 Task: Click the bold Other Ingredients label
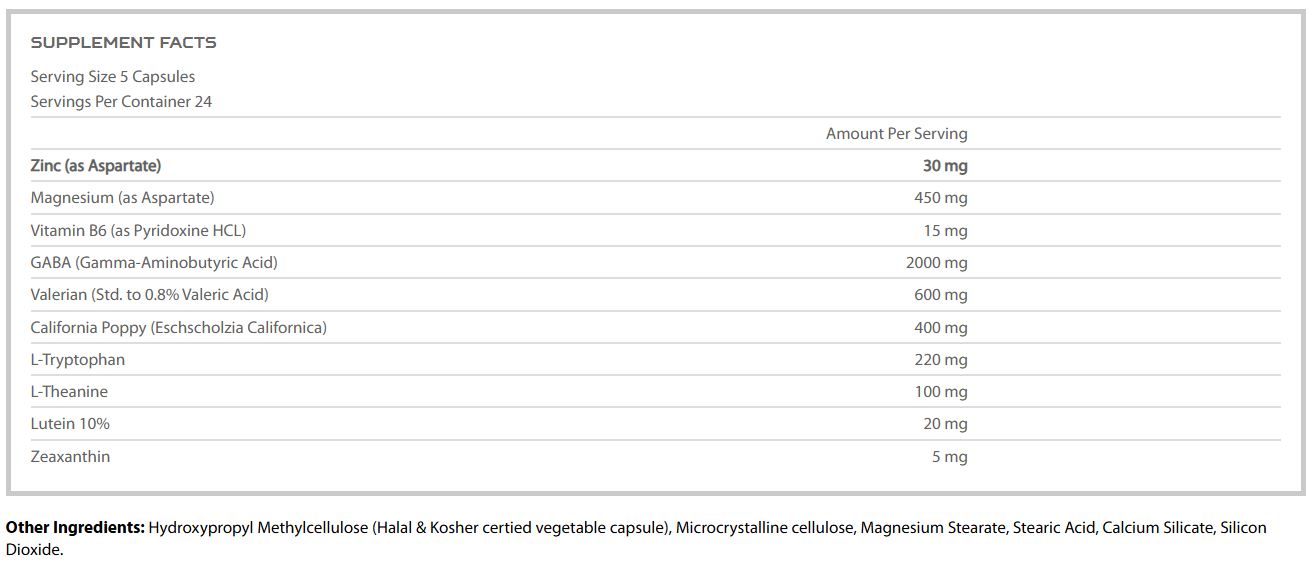pos(75,528)
